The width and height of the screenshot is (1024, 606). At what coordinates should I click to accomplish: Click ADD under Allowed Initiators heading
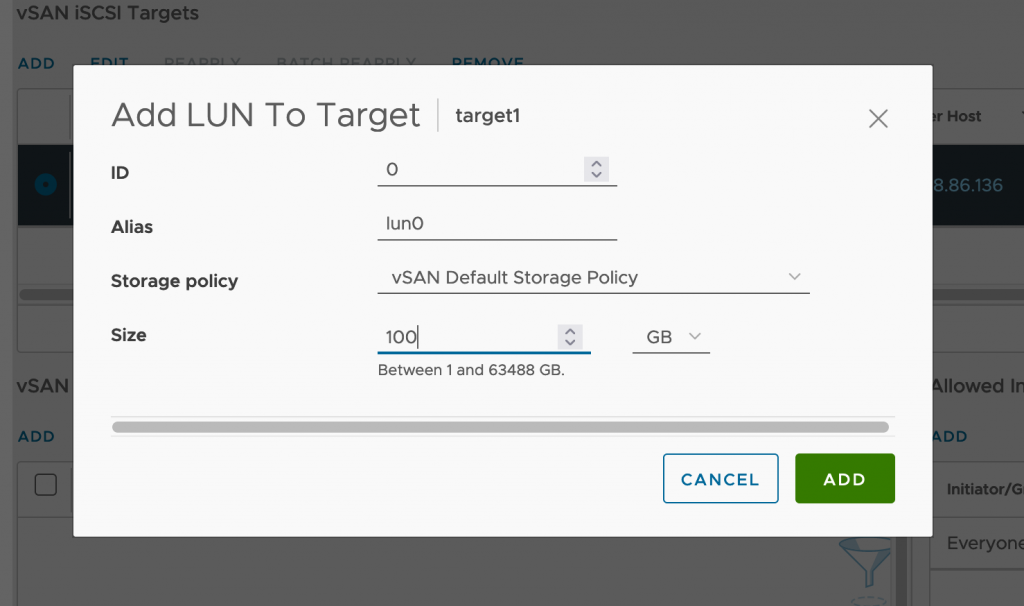click(949, 437)
